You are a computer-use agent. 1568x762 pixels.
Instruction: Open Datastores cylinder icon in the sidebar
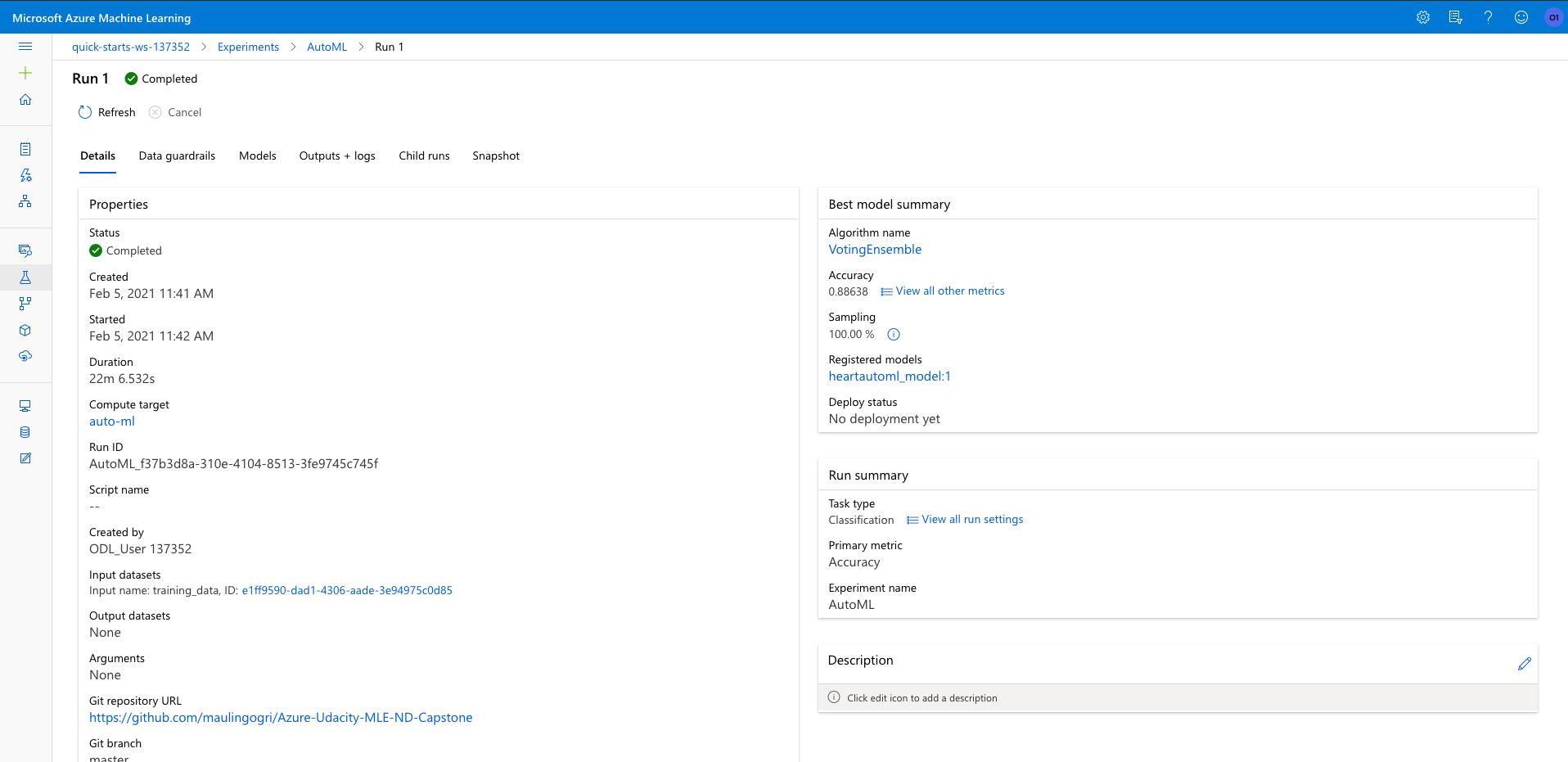point(25,432)
